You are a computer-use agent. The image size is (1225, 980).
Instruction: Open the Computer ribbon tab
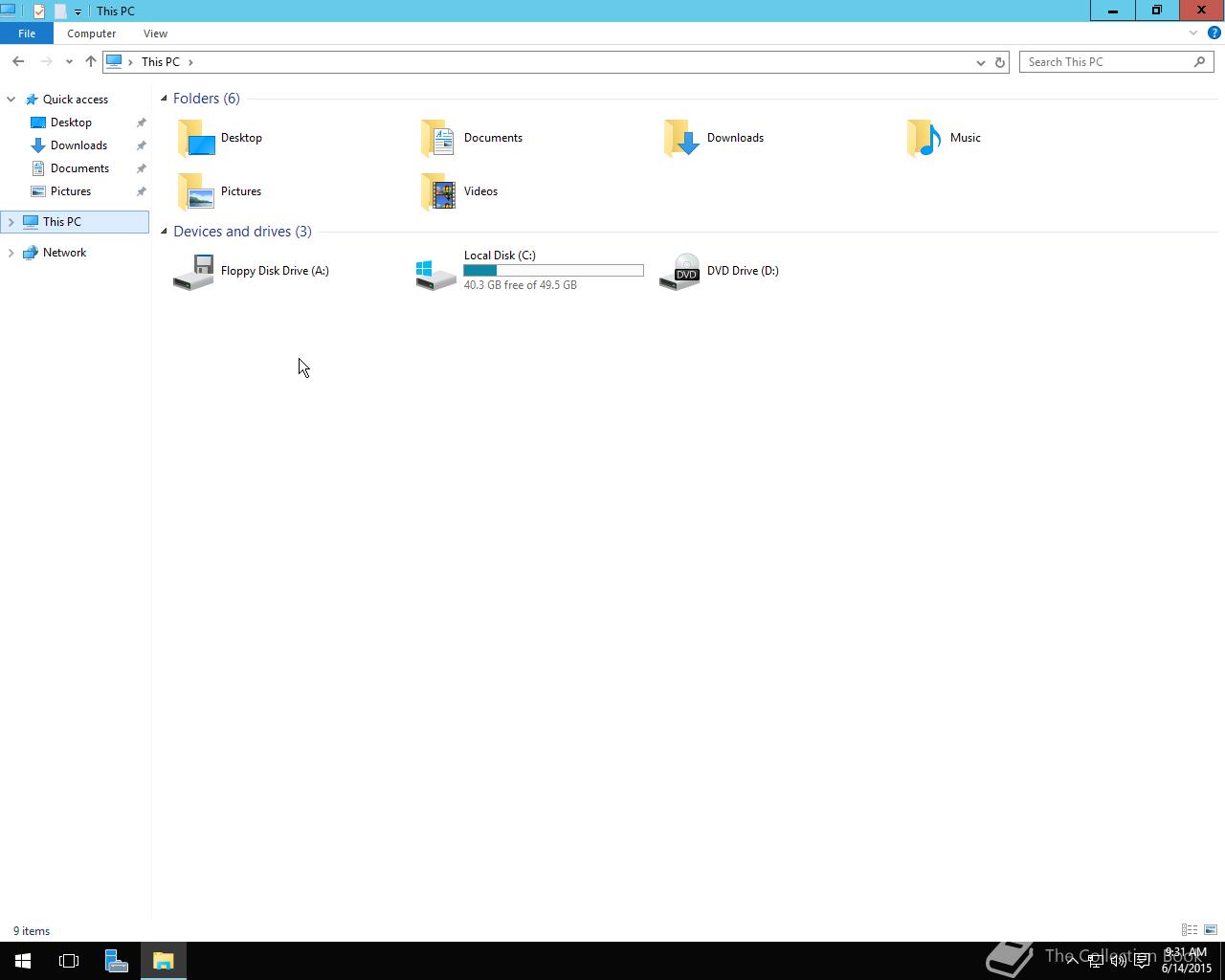click(92, 33)
